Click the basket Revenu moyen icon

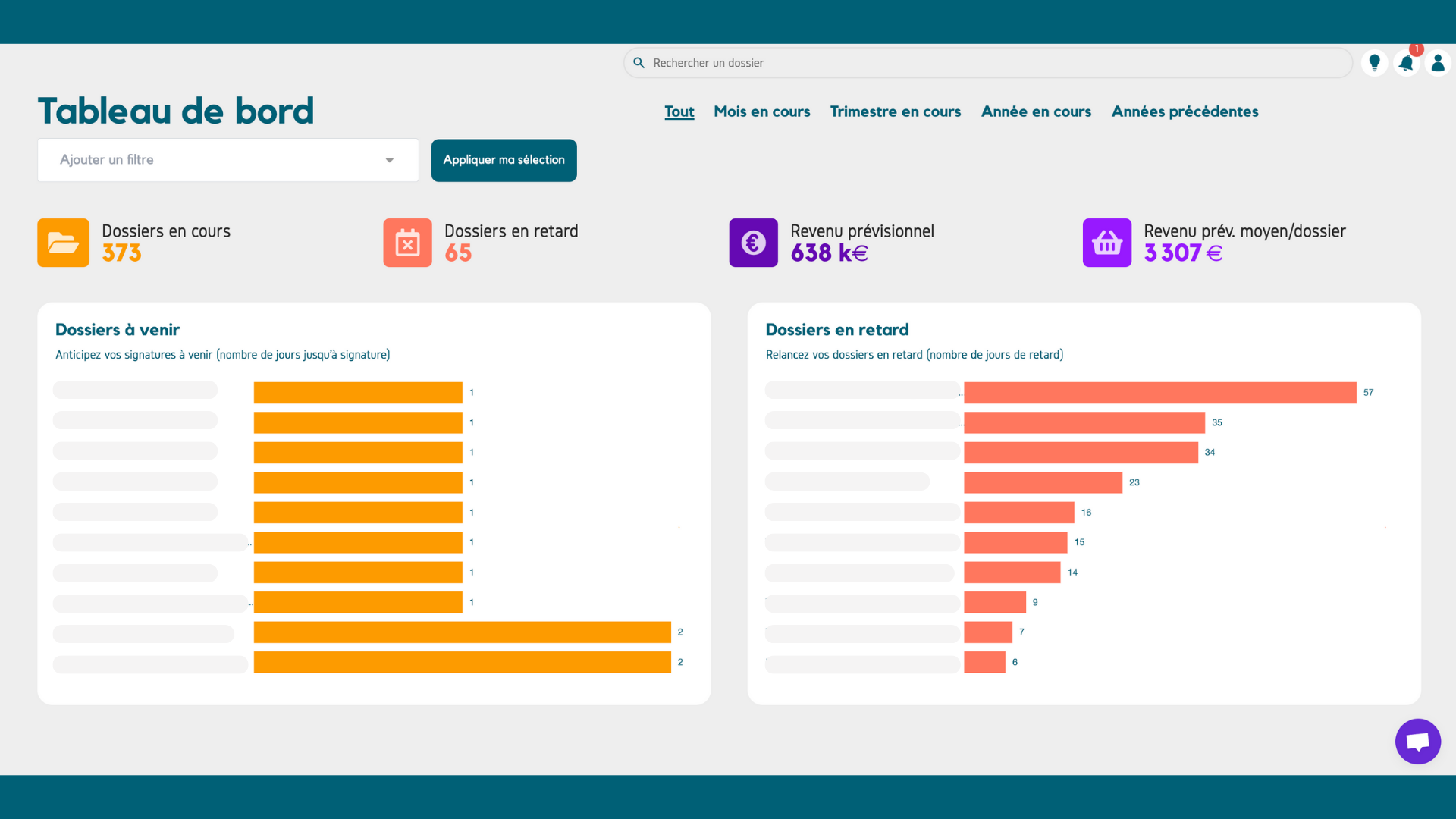click(x=1106, y=243)
